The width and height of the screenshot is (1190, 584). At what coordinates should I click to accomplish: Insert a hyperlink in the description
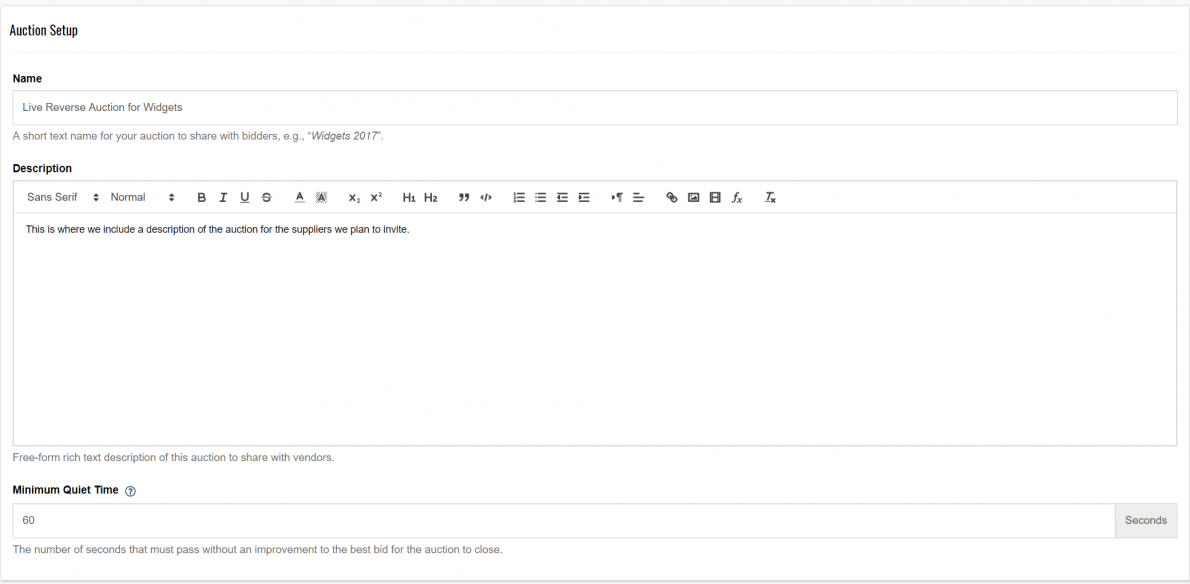coord(672,198)
